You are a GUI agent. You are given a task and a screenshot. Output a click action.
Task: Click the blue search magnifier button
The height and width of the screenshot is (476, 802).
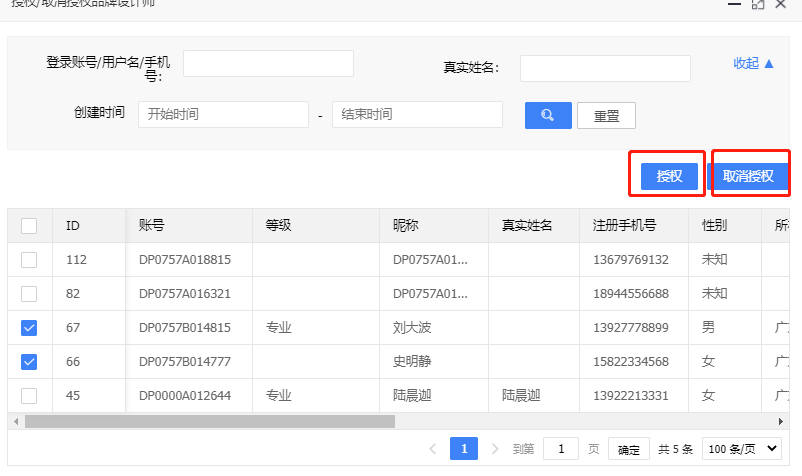click(x=548, y=115)
